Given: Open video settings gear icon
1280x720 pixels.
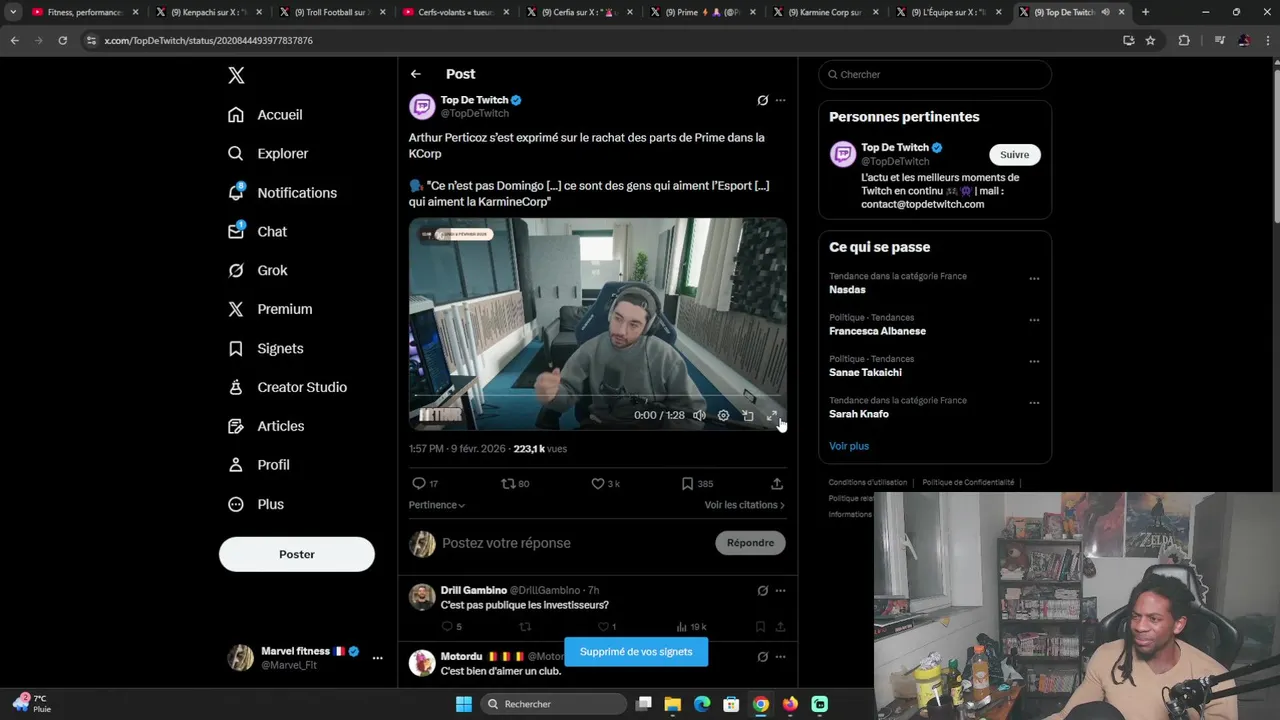Looking at the screenshot, I should click(723, 415).
